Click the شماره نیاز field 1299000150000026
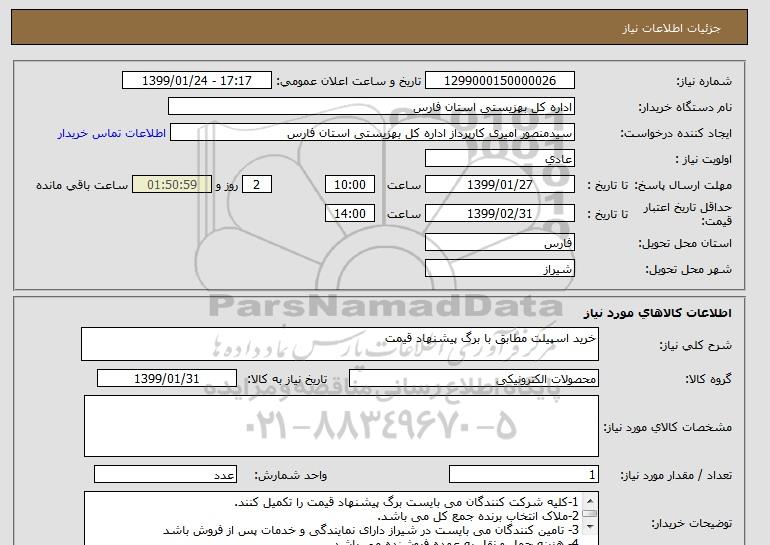 499,81
